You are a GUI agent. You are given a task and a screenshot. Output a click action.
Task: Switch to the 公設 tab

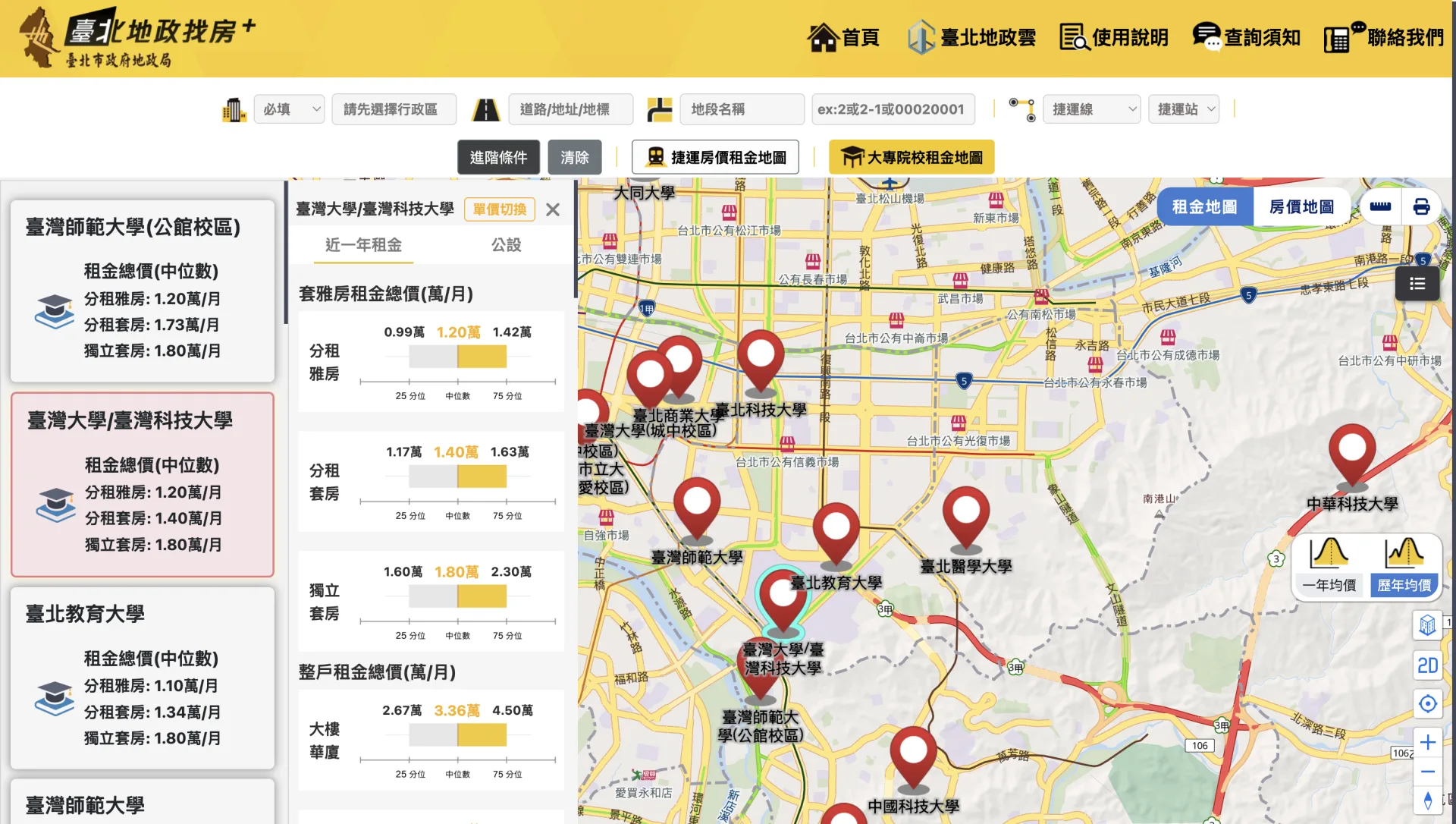click(507, 245)
